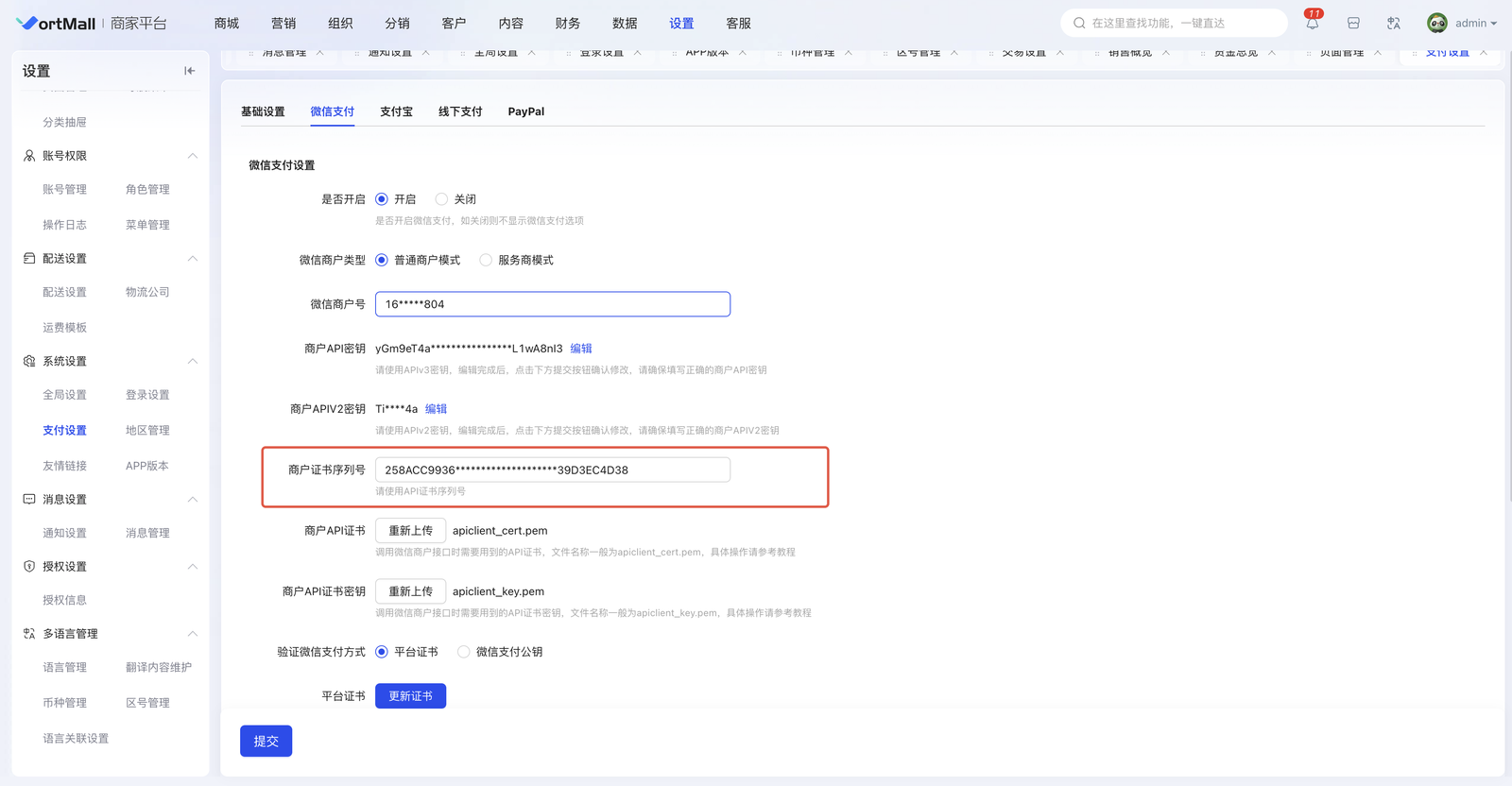Click the search magnifier icon
Screen dimensions: 1512x786
(x=1079, y=24)
